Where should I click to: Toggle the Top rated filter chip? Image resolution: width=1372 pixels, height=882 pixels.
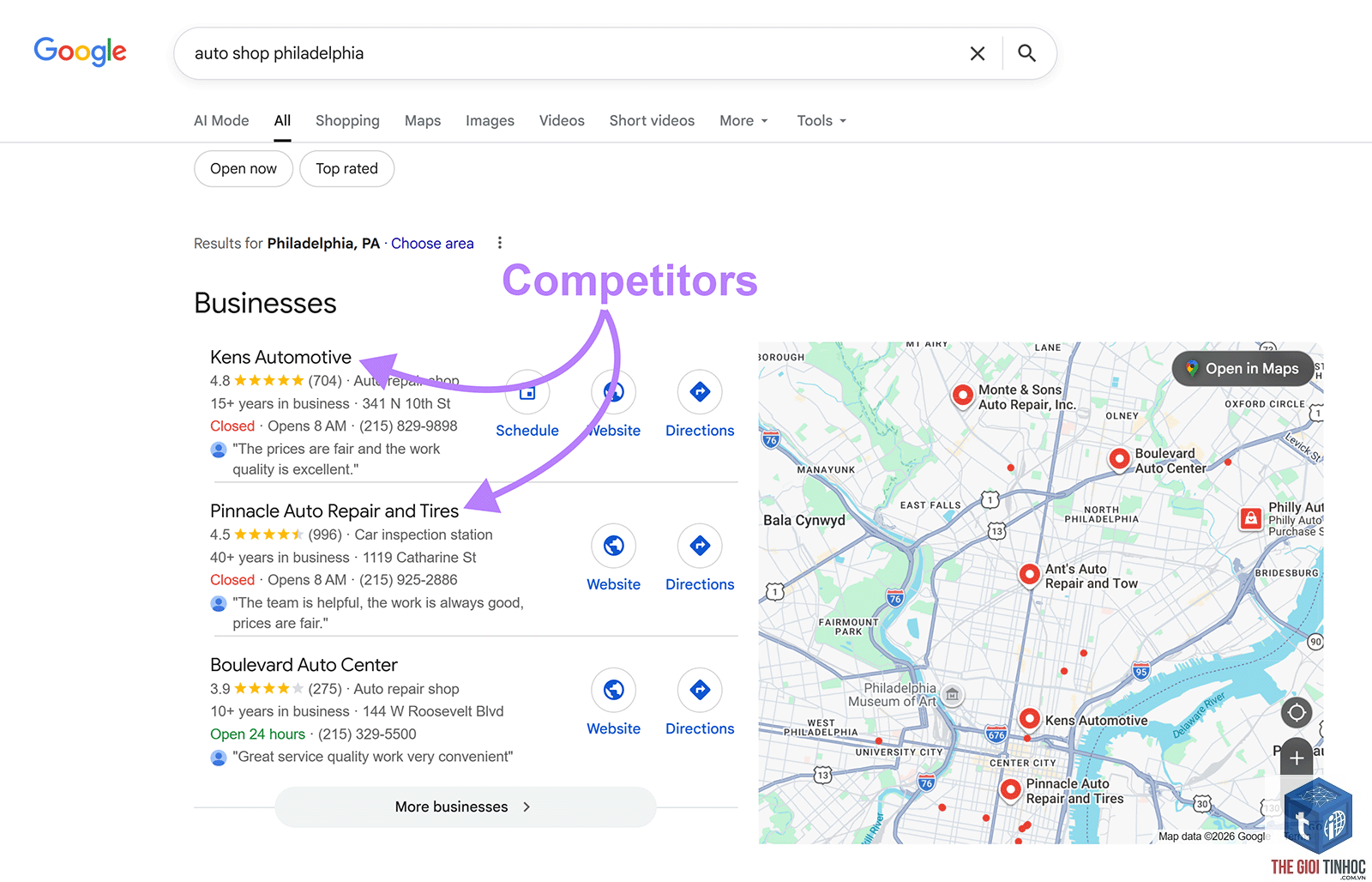[346, 169]
